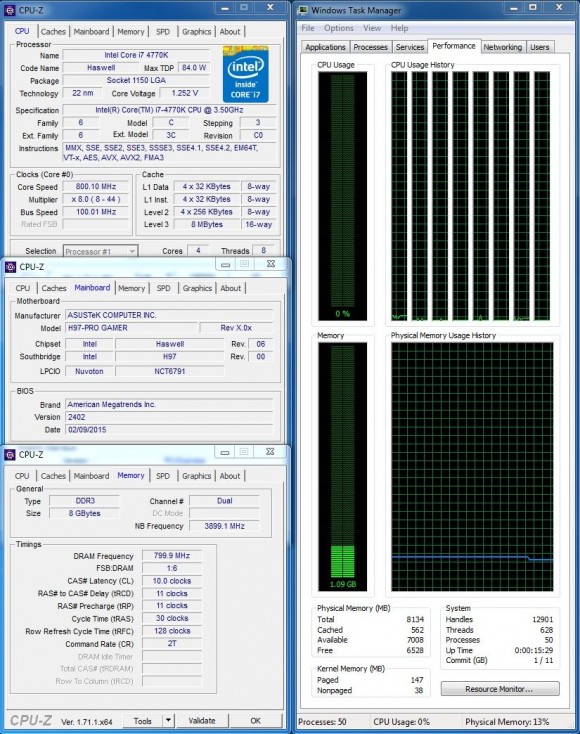Select SPD tab in top CPU-Z window
The image size is (580, 734).
[x=163, y=32]
